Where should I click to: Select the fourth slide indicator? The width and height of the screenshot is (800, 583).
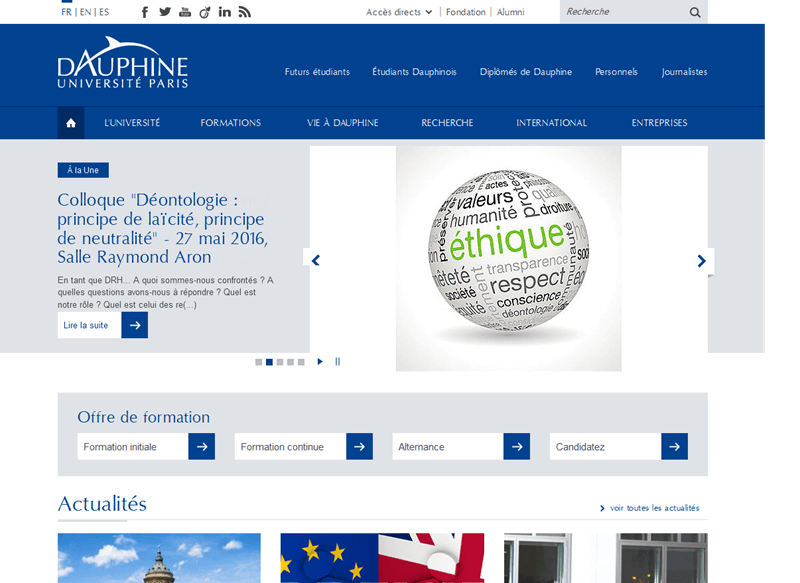(290, 362)
